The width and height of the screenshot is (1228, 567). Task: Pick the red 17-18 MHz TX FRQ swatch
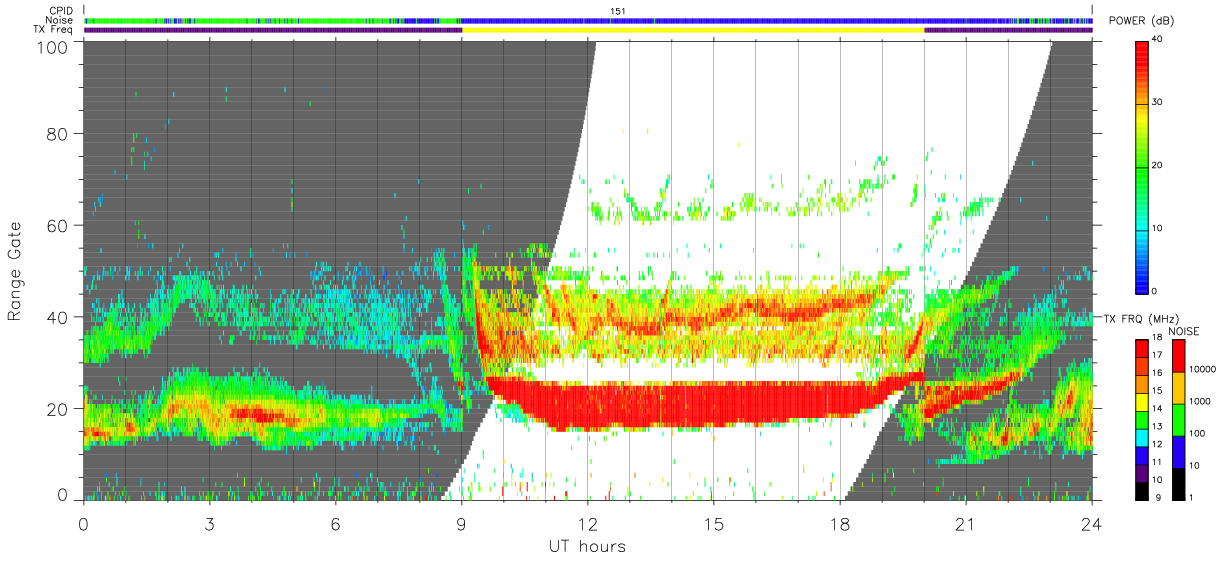click(1142, 348)
